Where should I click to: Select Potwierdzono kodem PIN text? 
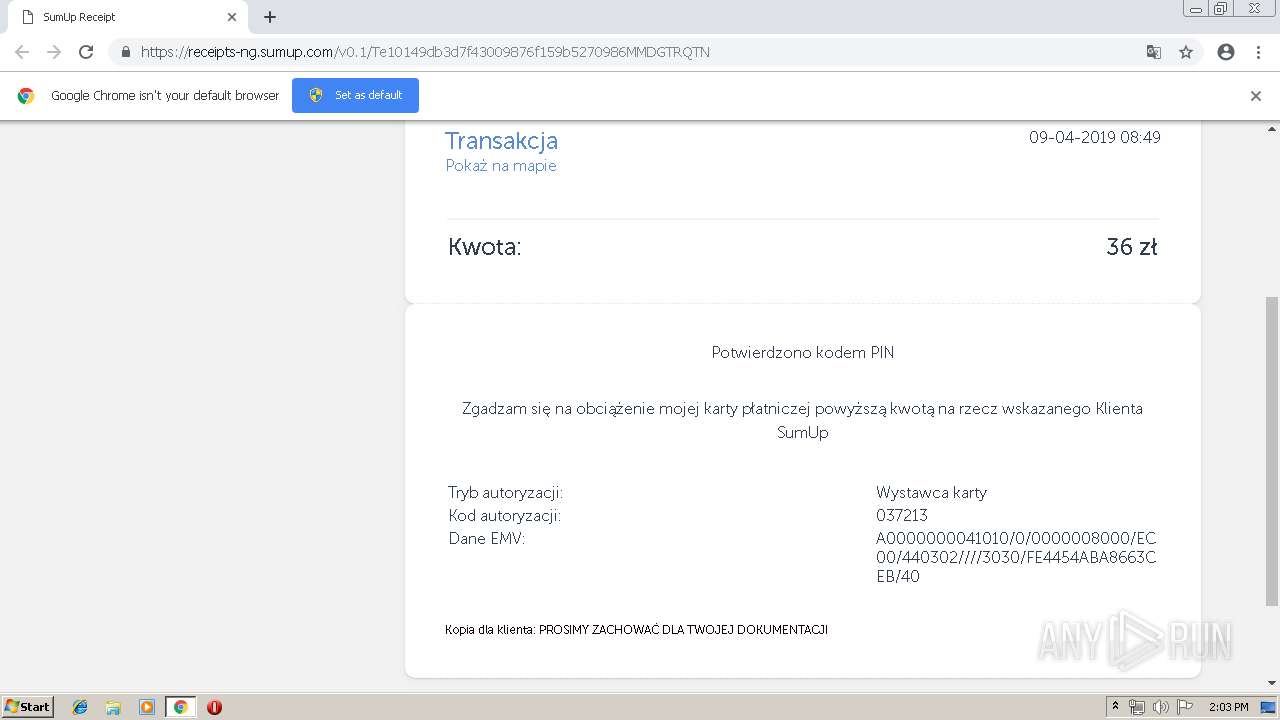coord(803,353)
